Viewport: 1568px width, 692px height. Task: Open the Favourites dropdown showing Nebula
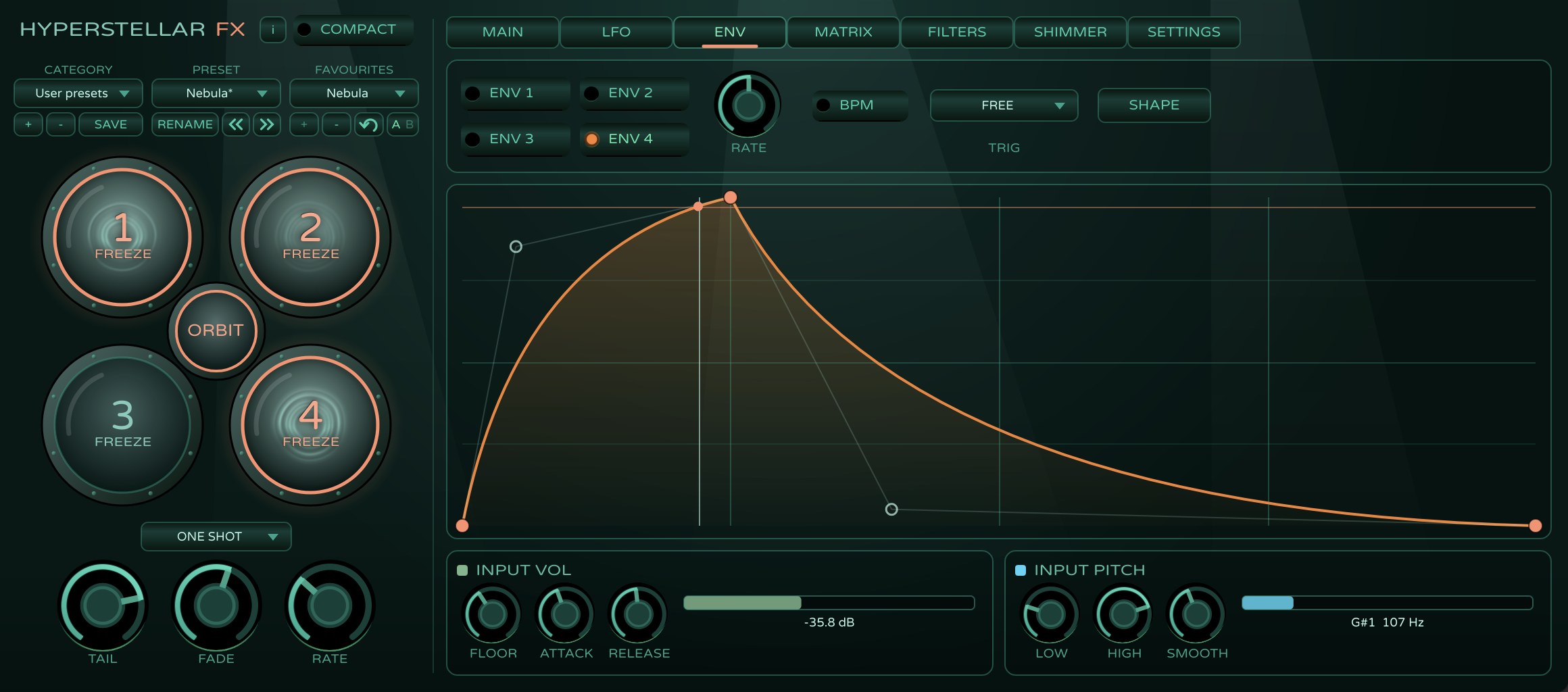(x=354, y=93)
